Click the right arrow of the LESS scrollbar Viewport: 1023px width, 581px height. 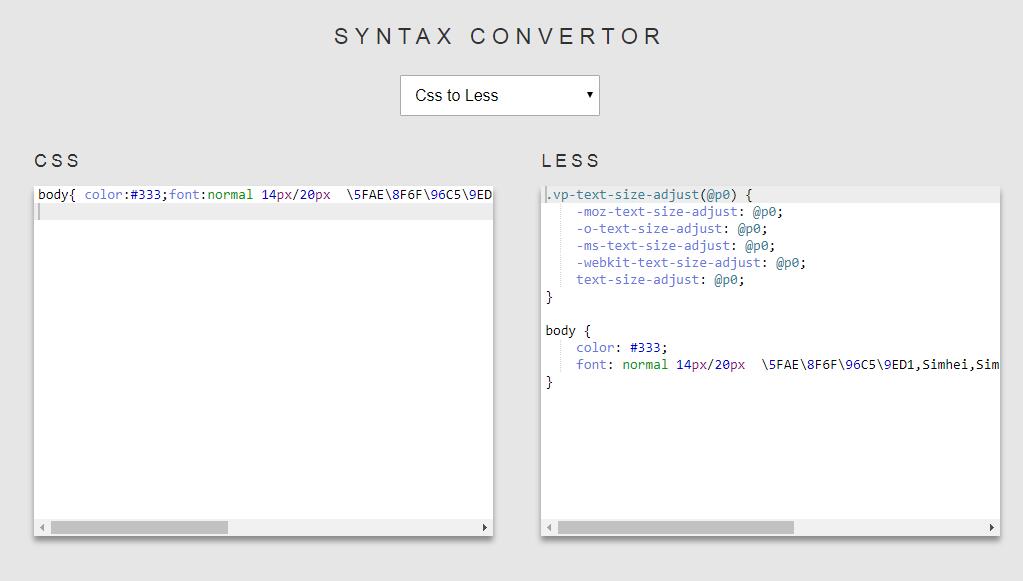tap(992, 527)
